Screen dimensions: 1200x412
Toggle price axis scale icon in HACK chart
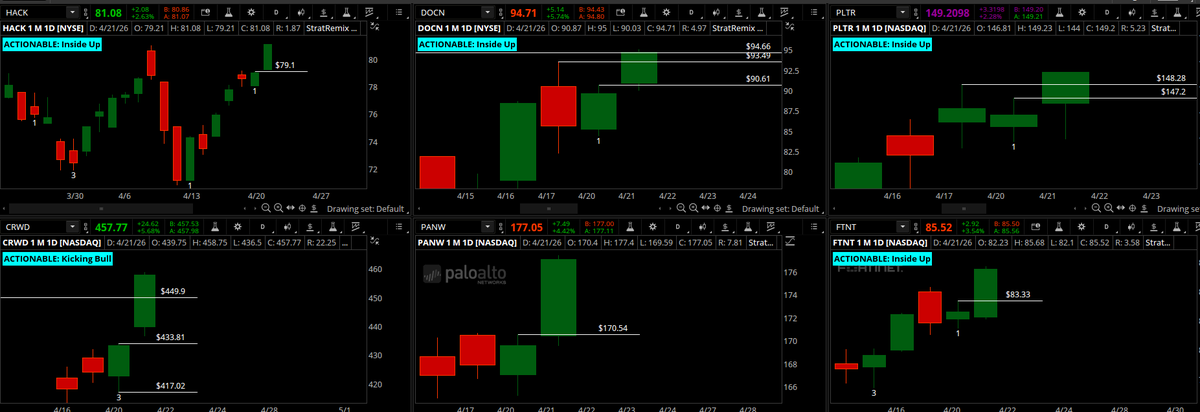point(376,26)
